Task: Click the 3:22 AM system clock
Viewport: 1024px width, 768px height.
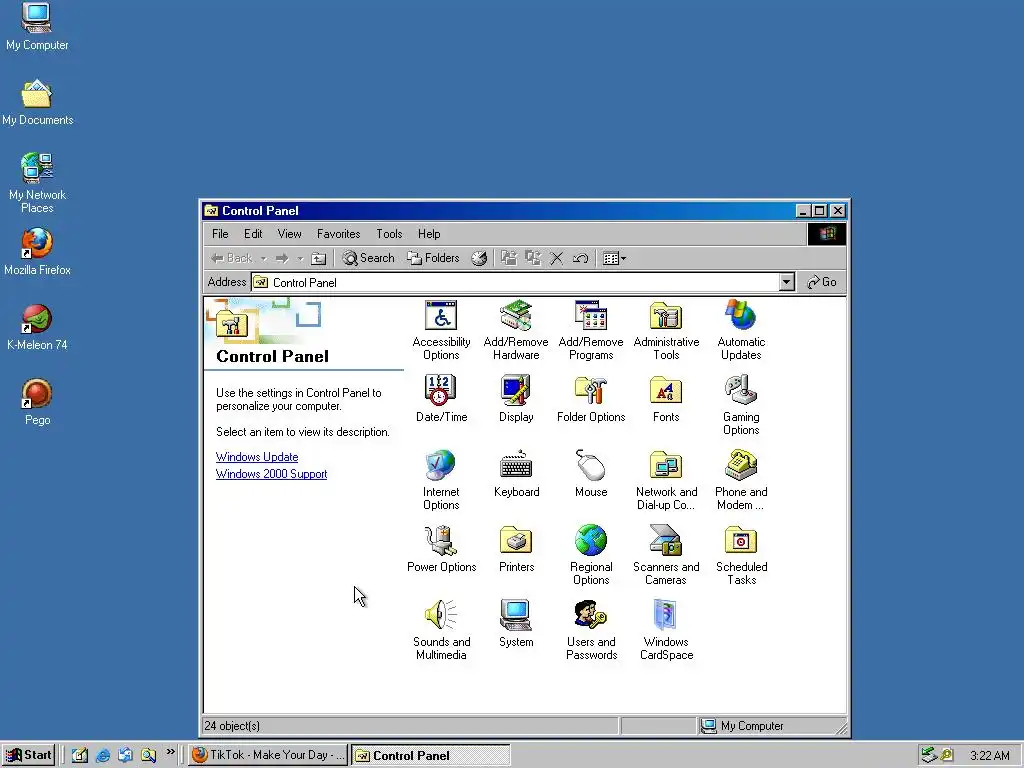Action: [989, 756]
